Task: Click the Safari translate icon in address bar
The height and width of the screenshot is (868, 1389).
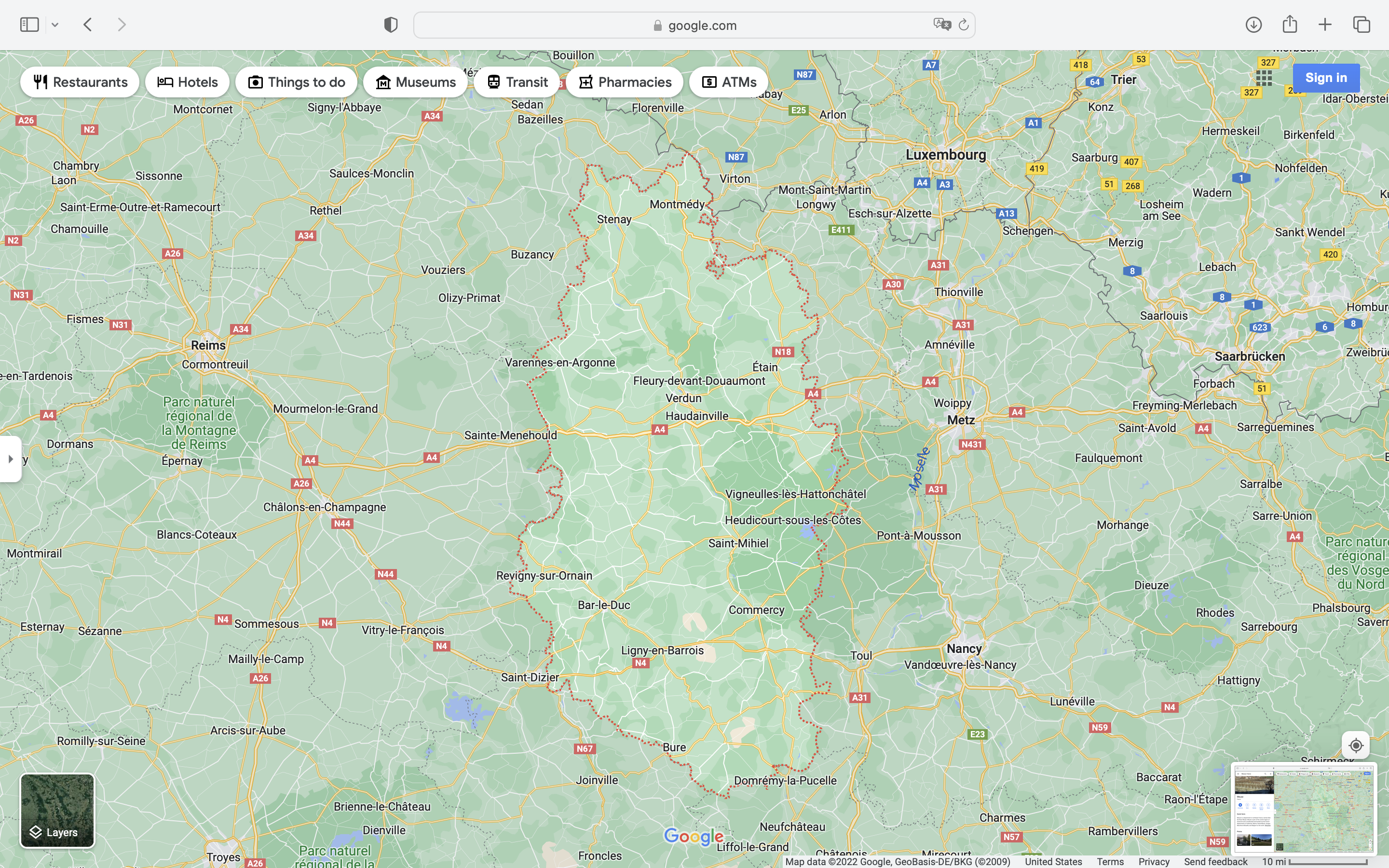Action: click(941, 25)
